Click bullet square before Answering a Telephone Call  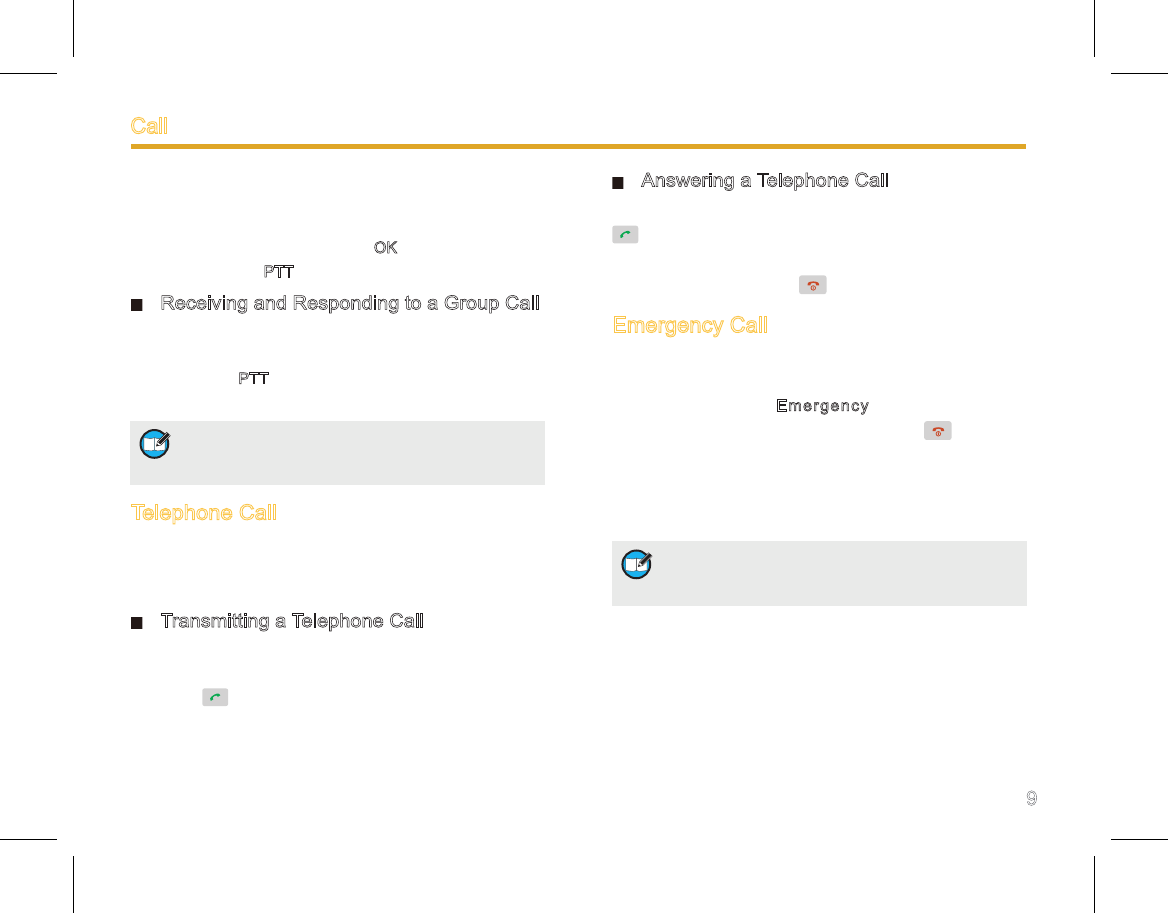(618, 183)
